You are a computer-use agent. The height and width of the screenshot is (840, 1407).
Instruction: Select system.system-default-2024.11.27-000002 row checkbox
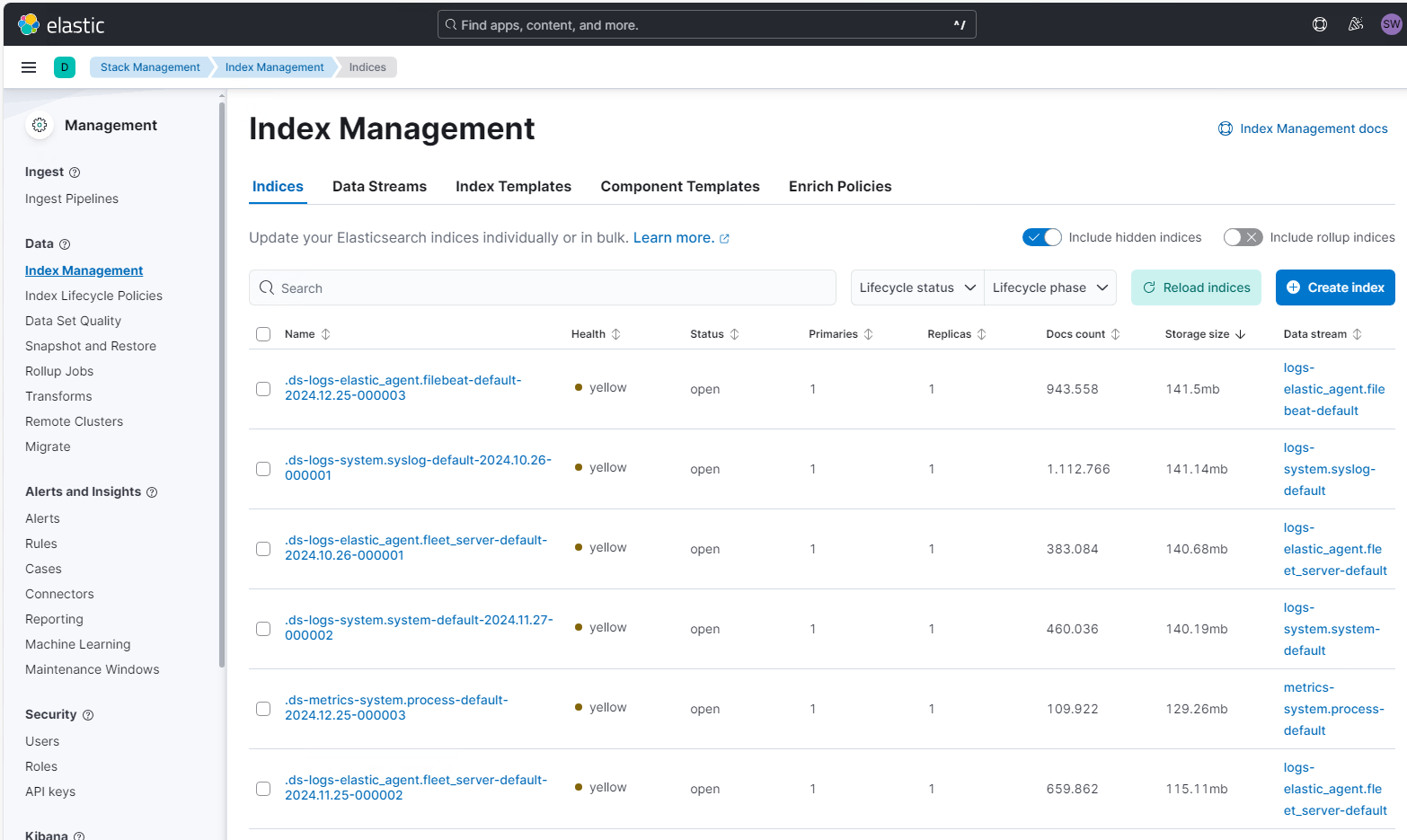[x=263, y=629]
